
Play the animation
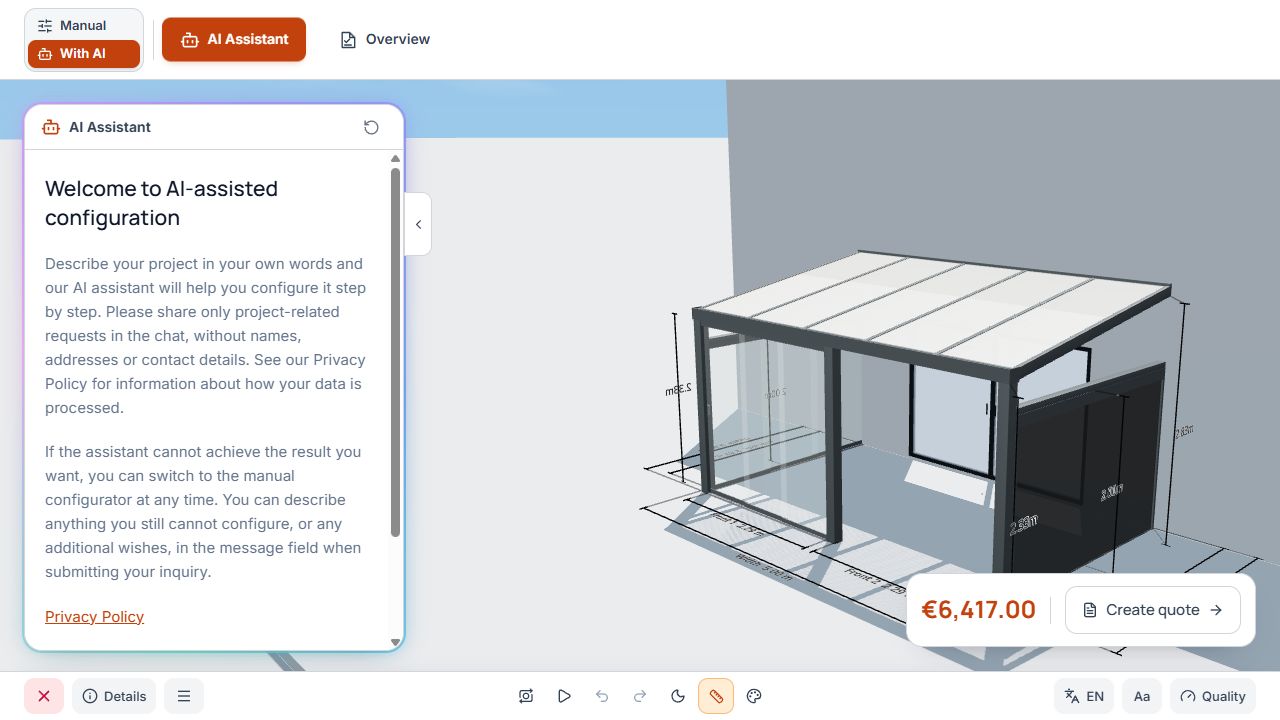click(564, 696)
